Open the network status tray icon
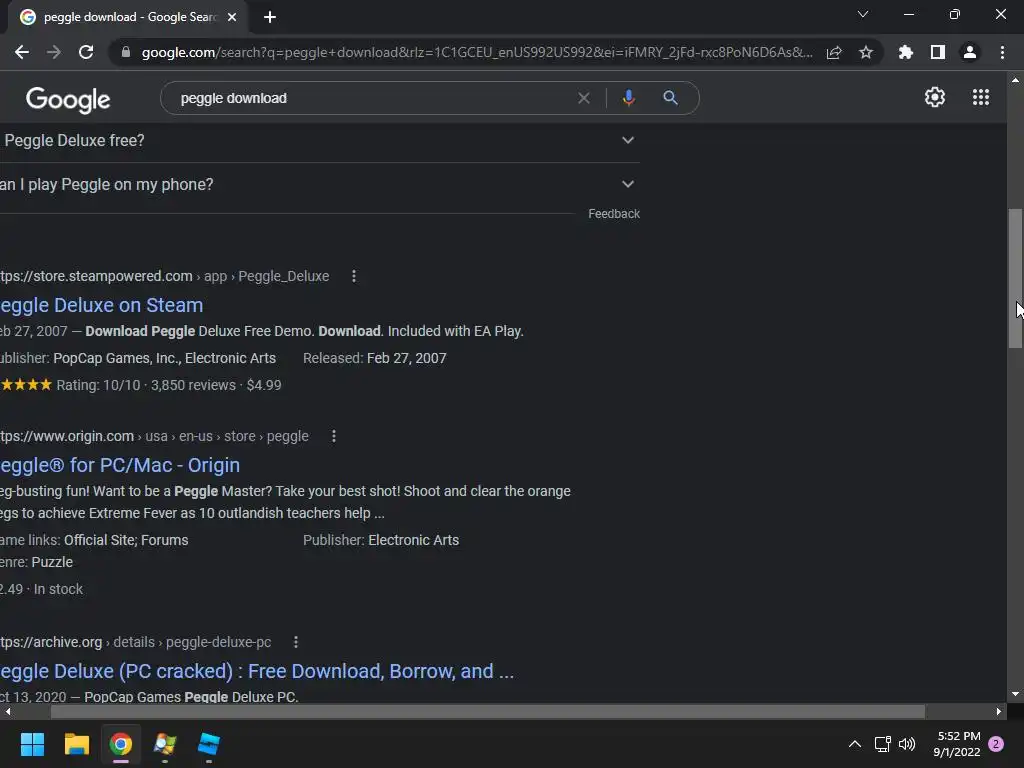This screenshot has height=768, width=1024. point(882,744)
